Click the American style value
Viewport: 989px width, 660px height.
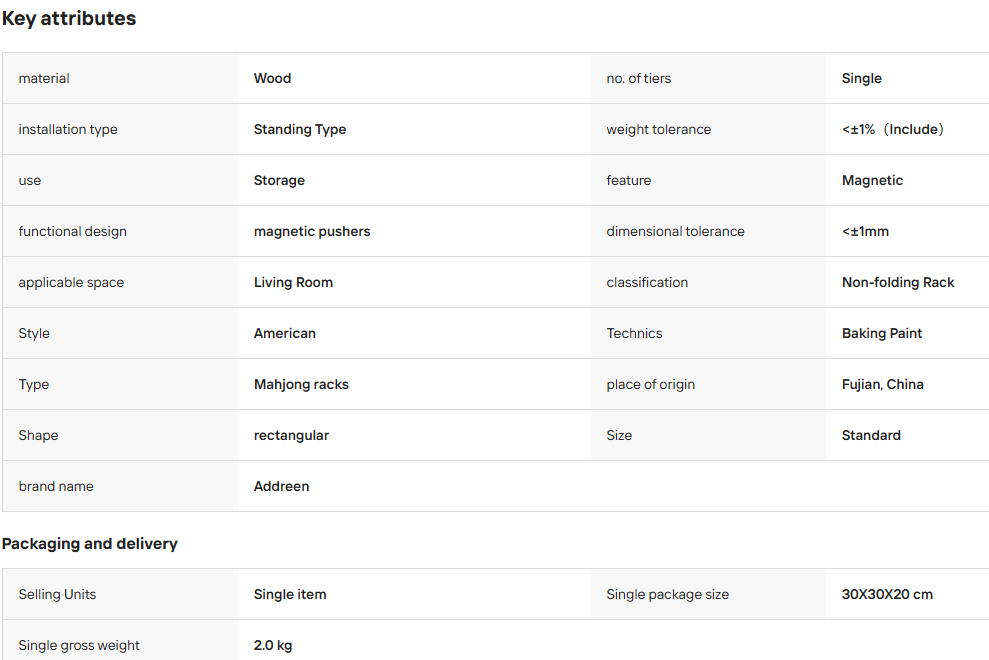tap(284, 333)
